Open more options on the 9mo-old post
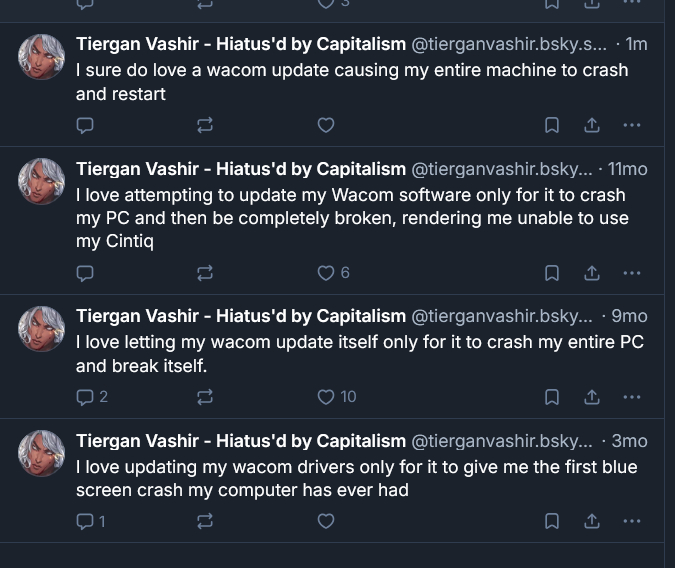Screen dimensions: 675x568 pyautogui.click(x=631, y=396)
